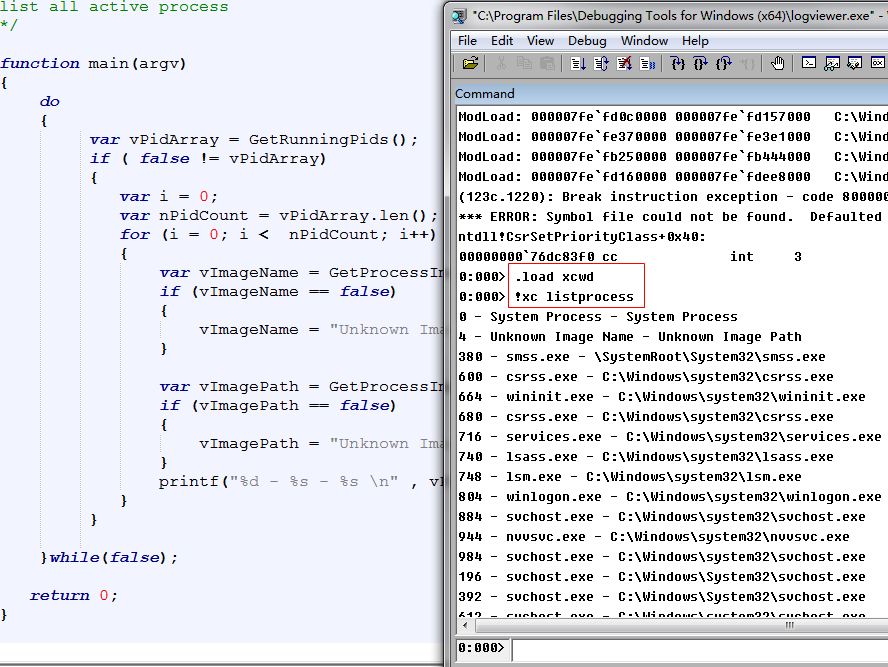The height and width of the screenshot is (667, 888).
Task: Click the '680 - csrss.exe' output line
Action: 646,417
